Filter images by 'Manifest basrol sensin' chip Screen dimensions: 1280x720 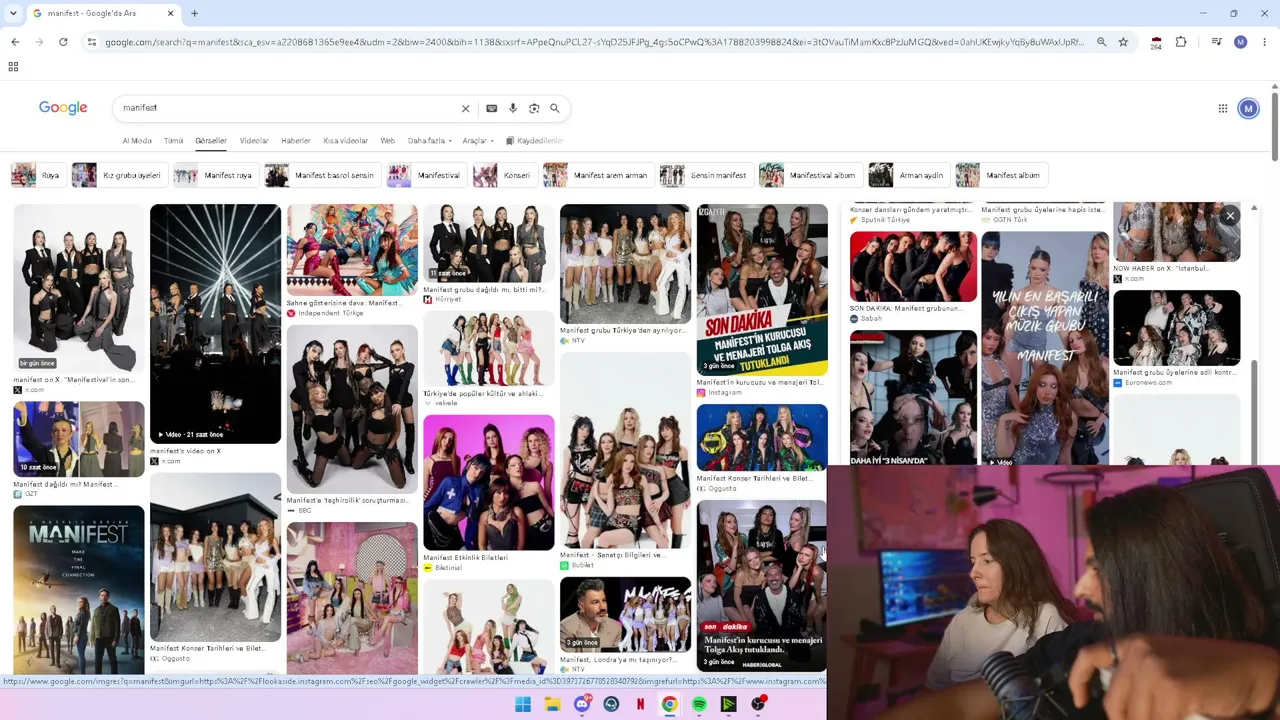(322, 175)
